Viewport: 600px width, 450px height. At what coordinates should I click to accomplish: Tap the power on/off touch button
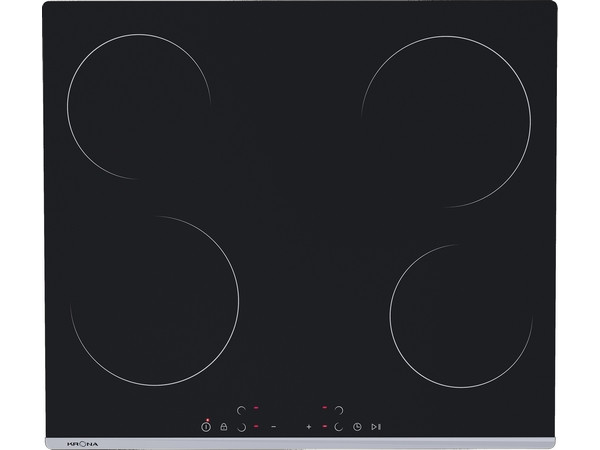(206, 426)
